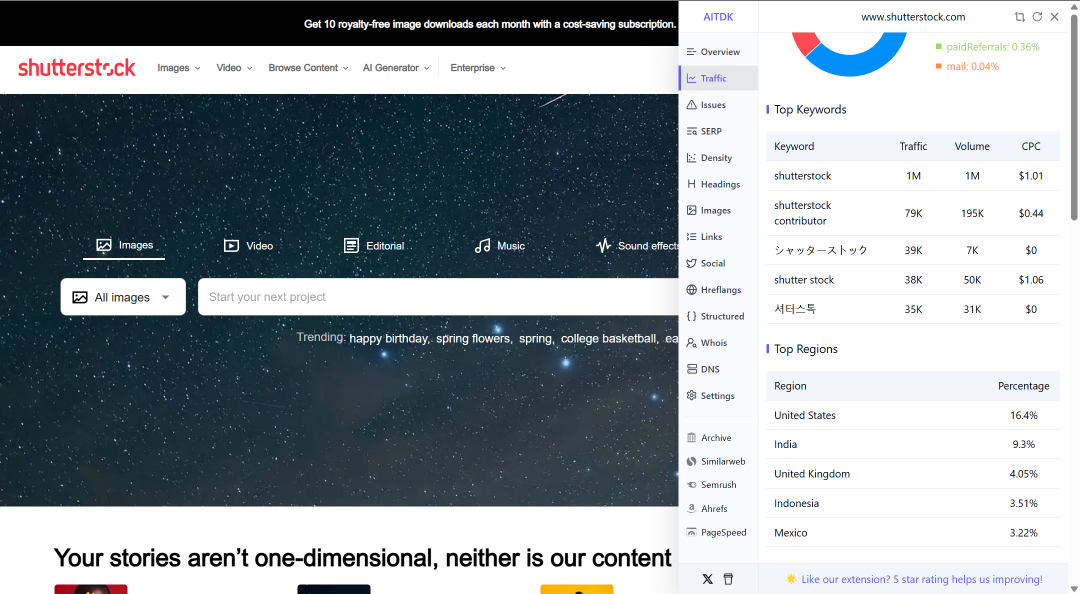This screenshot has width=1080, height=594.
Task: Click the United Kingdom region row
Action: point(913,474)
